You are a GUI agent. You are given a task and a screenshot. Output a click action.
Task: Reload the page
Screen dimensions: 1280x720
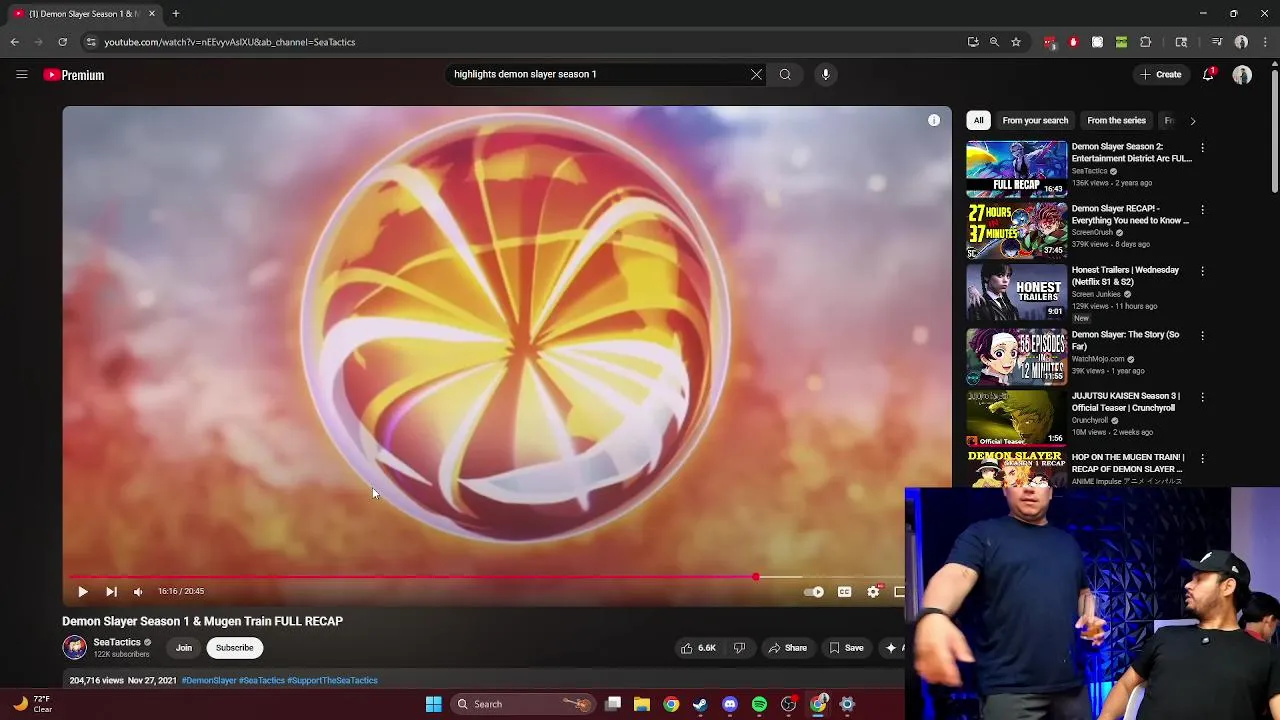click(62, 42)
